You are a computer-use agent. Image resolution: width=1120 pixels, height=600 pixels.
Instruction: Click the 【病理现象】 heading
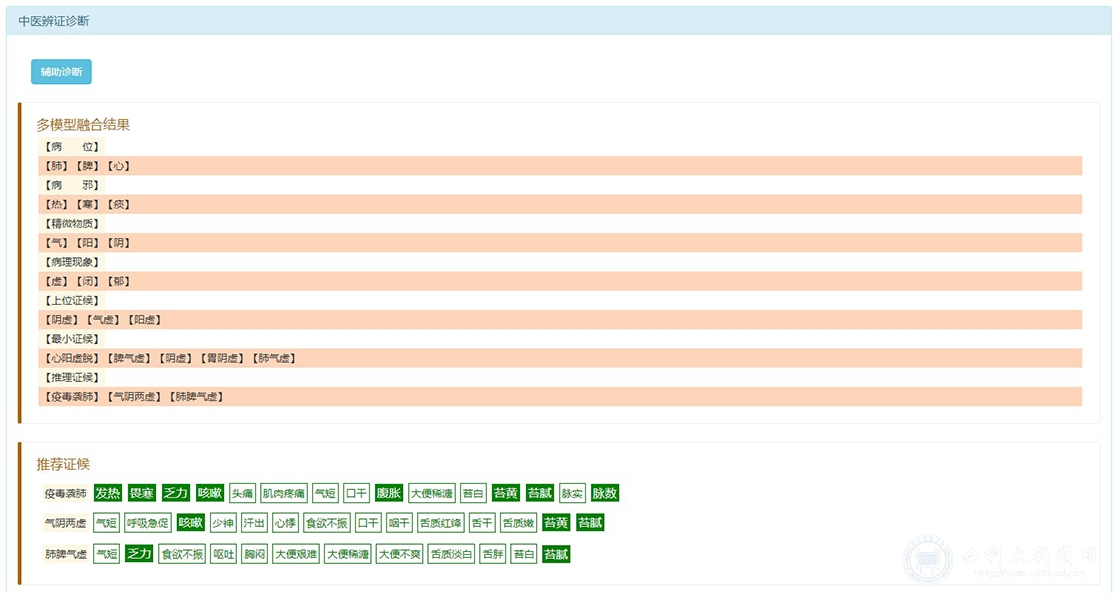(72, 262)
